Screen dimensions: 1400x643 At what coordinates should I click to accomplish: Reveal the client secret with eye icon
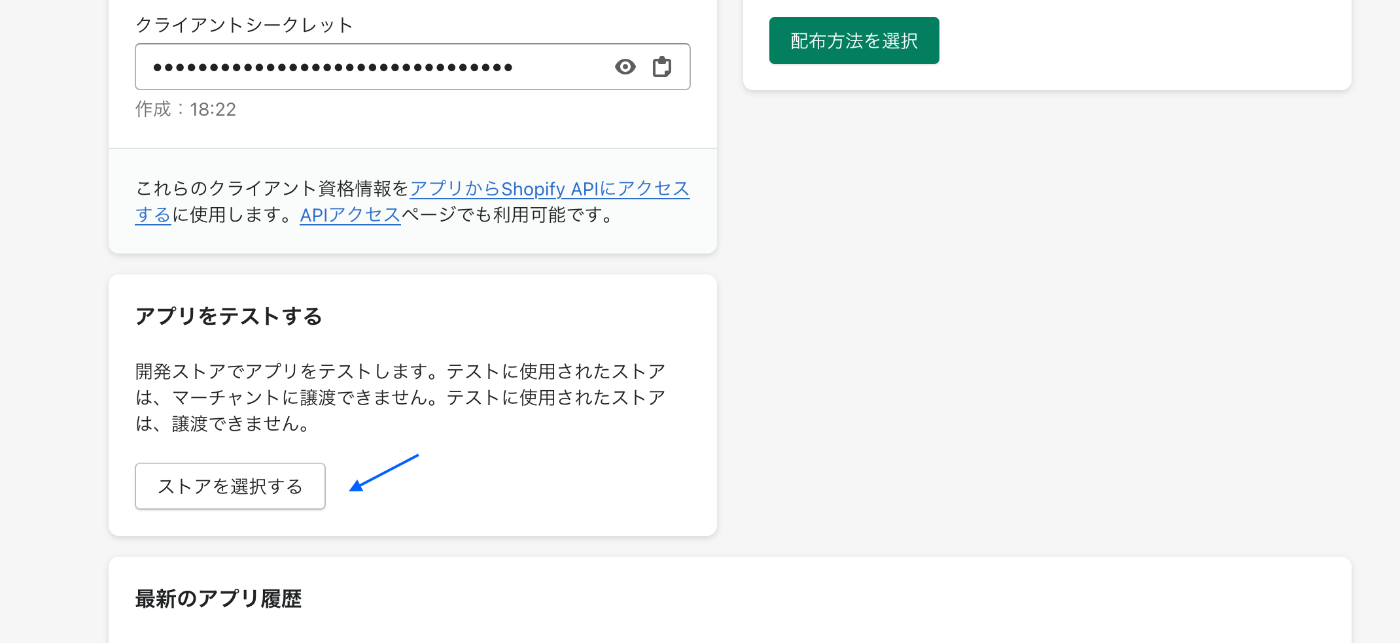[625, 67]
